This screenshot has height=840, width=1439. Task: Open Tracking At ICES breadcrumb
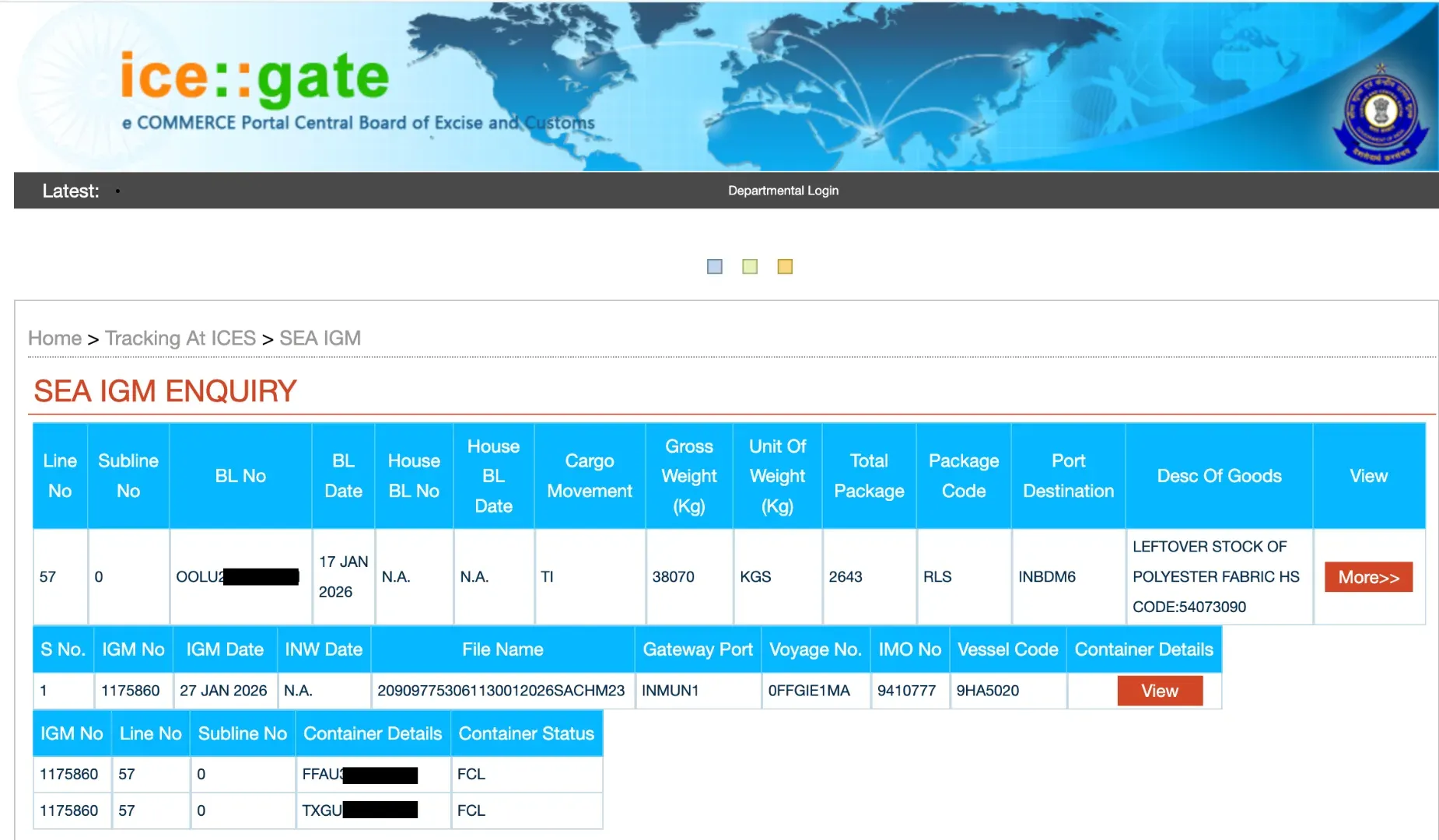[x=180, y=338]
